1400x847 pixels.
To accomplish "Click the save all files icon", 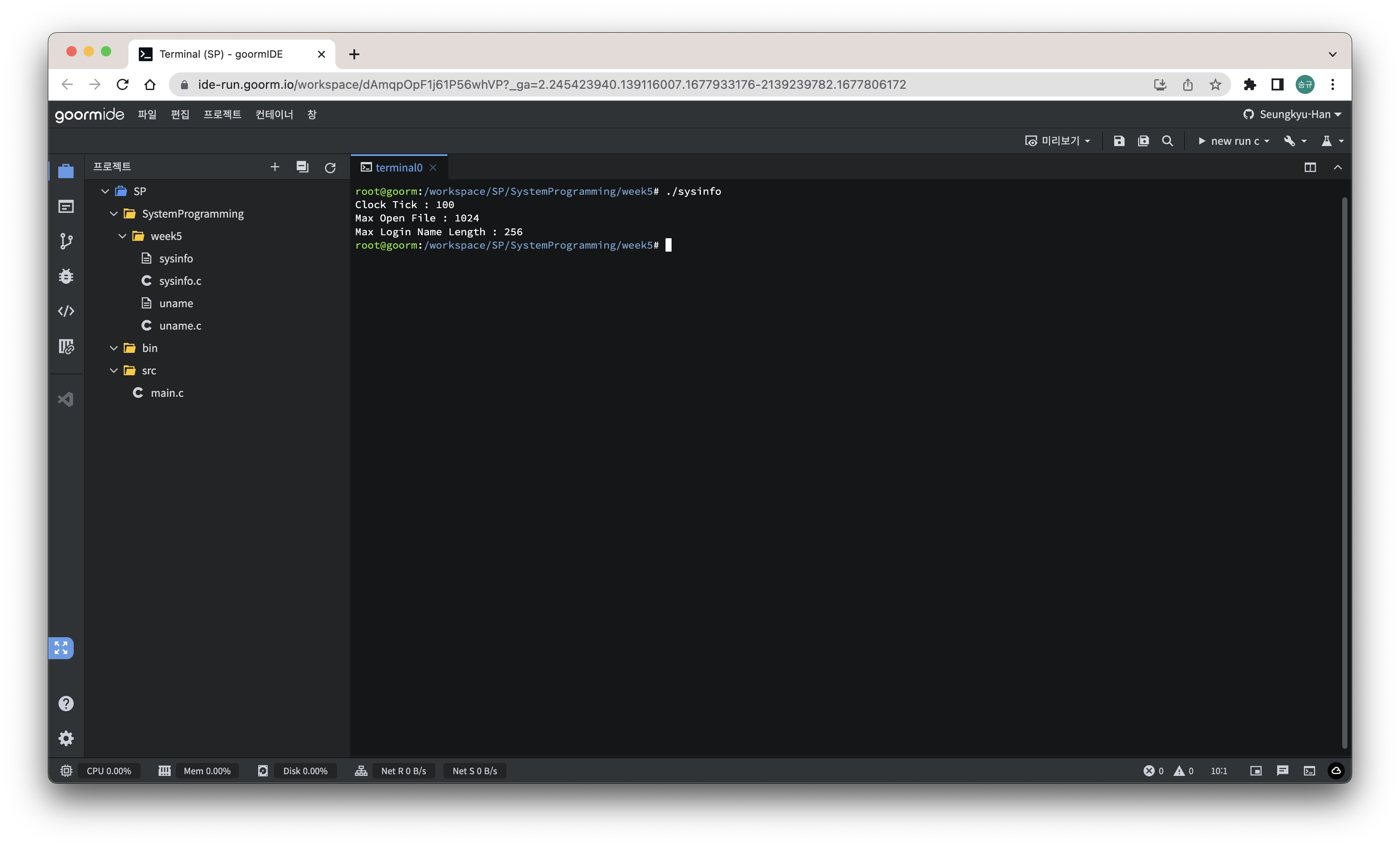I will (x=1143, y=141).
